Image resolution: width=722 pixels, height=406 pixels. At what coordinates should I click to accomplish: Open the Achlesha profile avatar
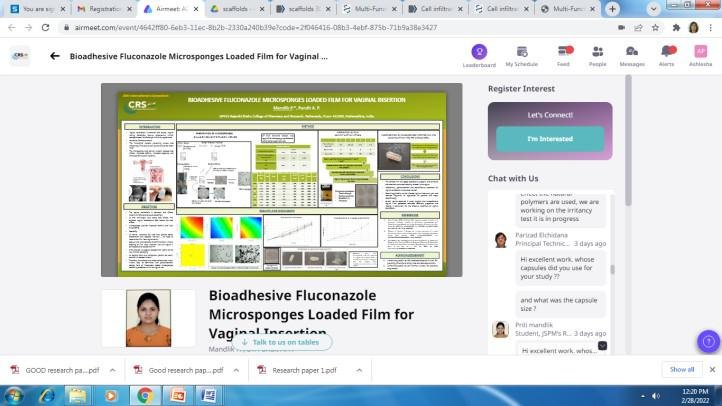(x=700, y=52)
